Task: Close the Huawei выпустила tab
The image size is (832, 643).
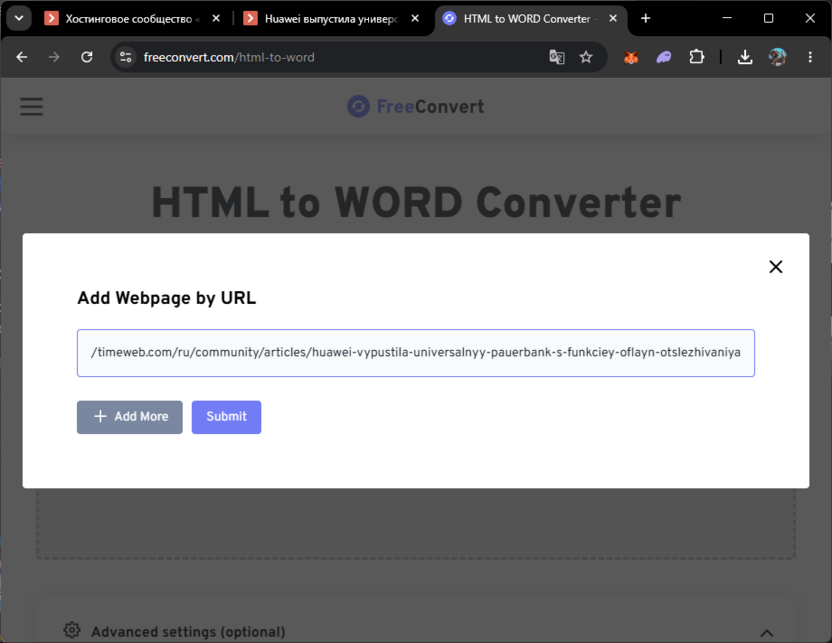Action: click(415, 19)
